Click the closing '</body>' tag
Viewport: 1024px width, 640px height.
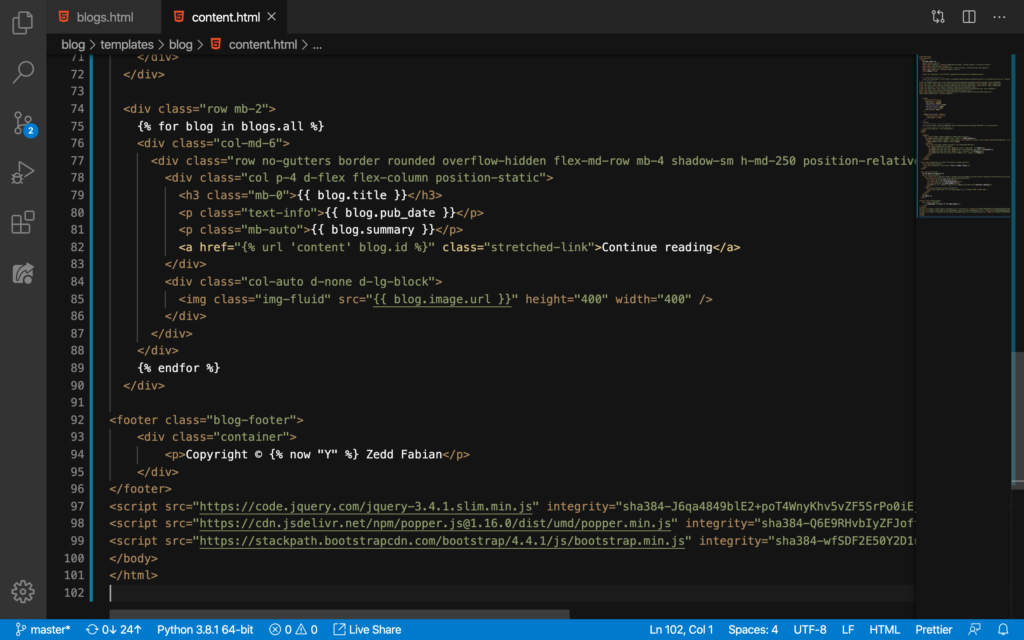pos(134,558)
